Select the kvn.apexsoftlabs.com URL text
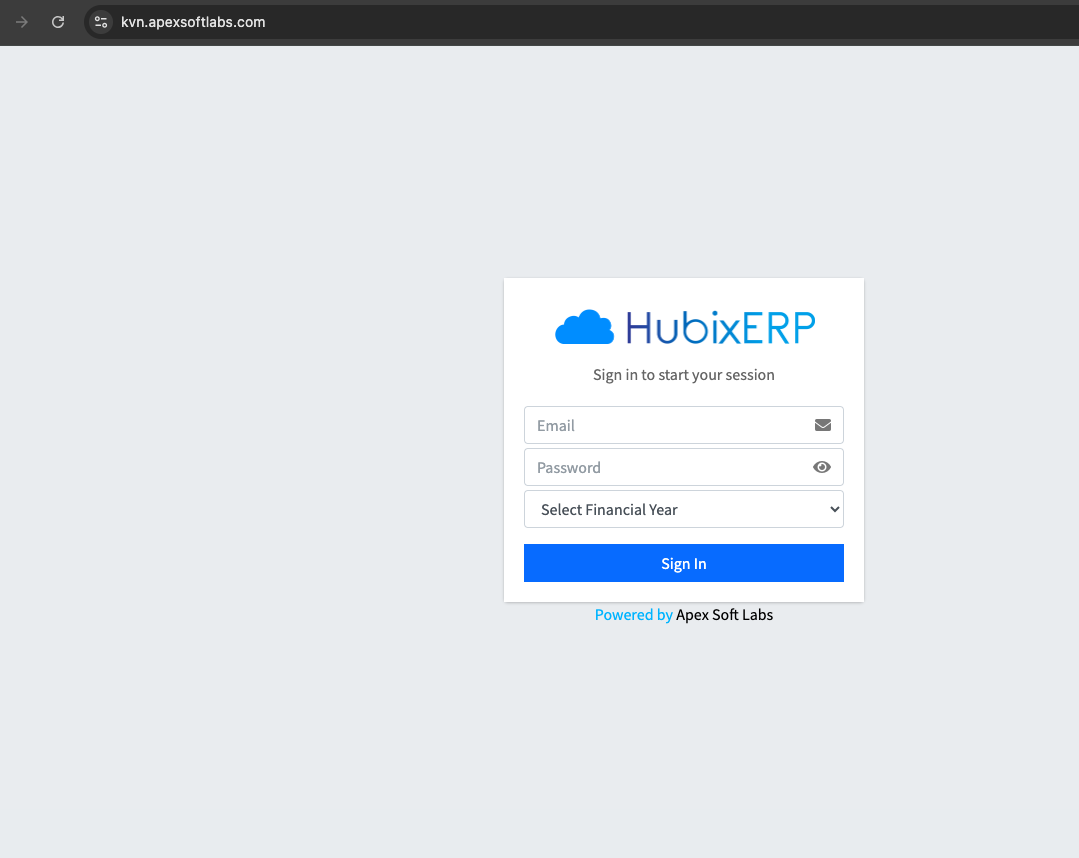Screen dimensions: 1079x858 pyautogui.click(x=193, y=22)
